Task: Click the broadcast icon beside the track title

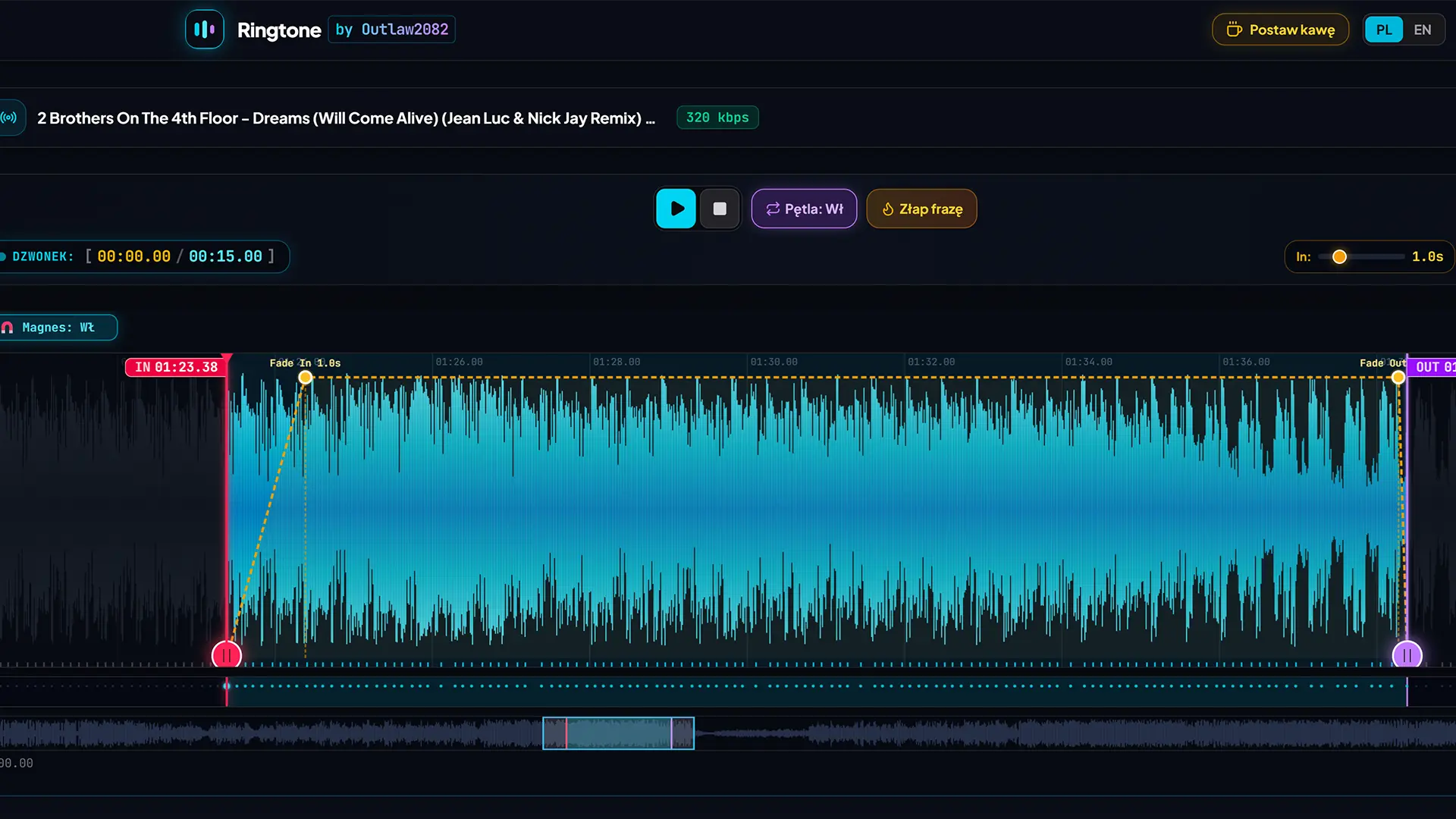Action: click(x=9, y=118)
